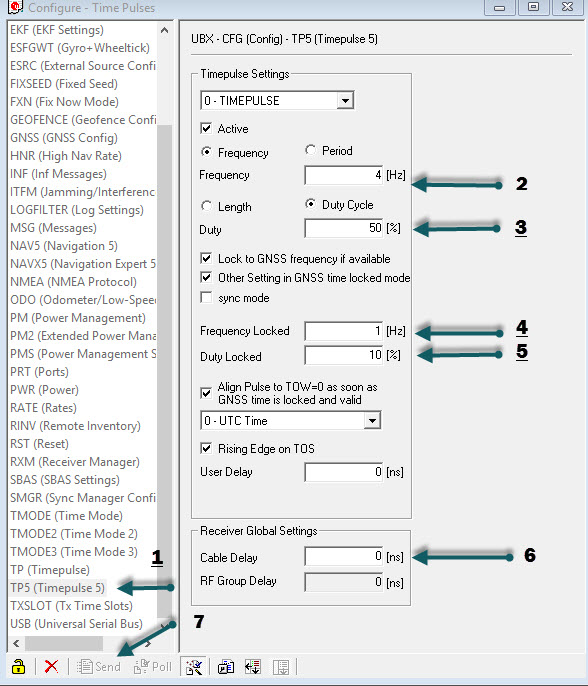Uncheck the Active checkbox
588x686 pixels.
coord(206,128)
